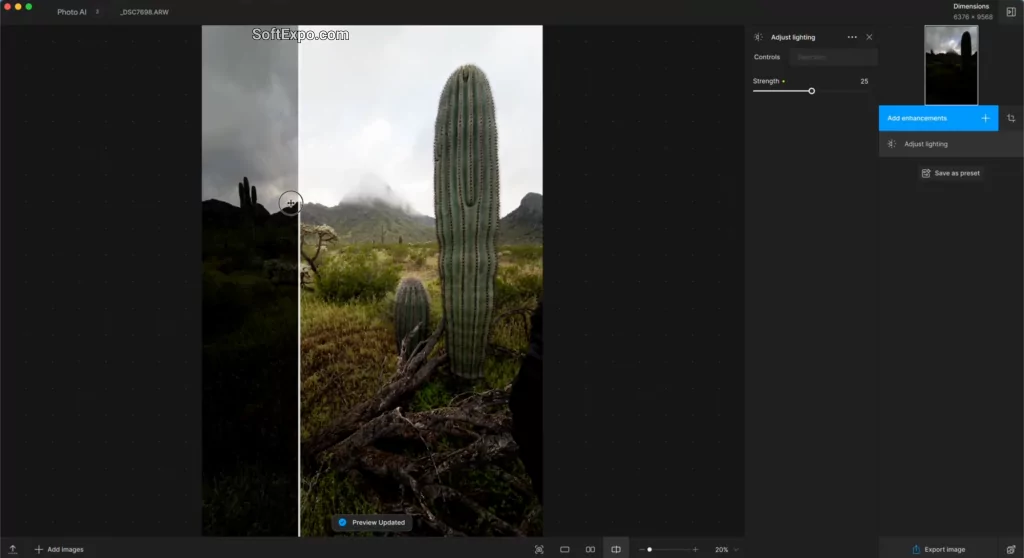Open the Adjust lighting three-dot menu
The height and width of the screenshot is (558, 1024).
point(852,37)
